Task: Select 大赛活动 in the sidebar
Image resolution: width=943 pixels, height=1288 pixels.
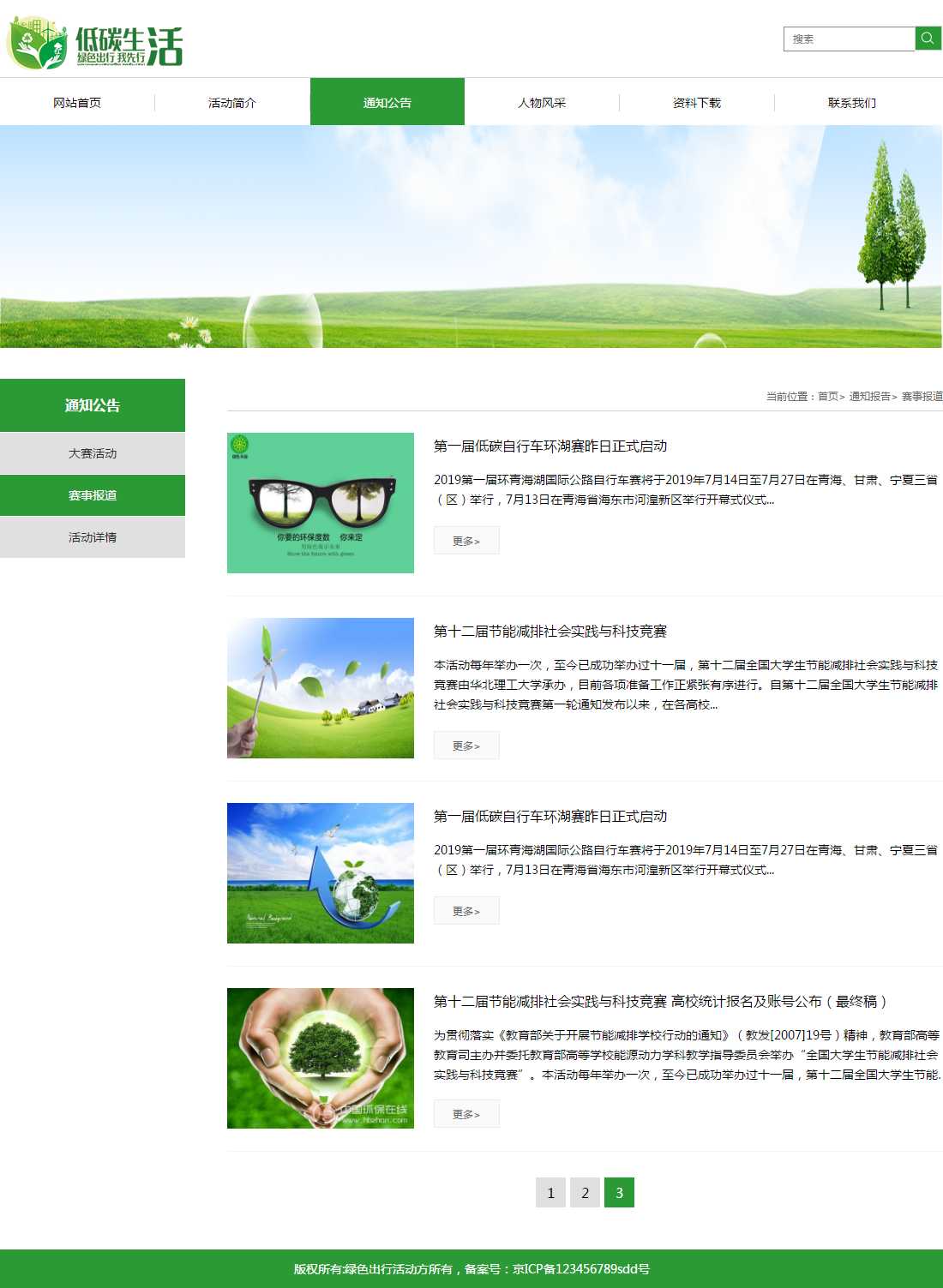Action: (93, 453)
